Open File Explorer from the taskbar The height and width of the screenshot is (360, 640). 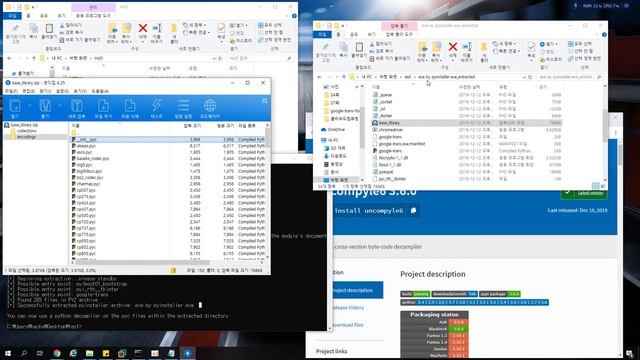point(89,353)
